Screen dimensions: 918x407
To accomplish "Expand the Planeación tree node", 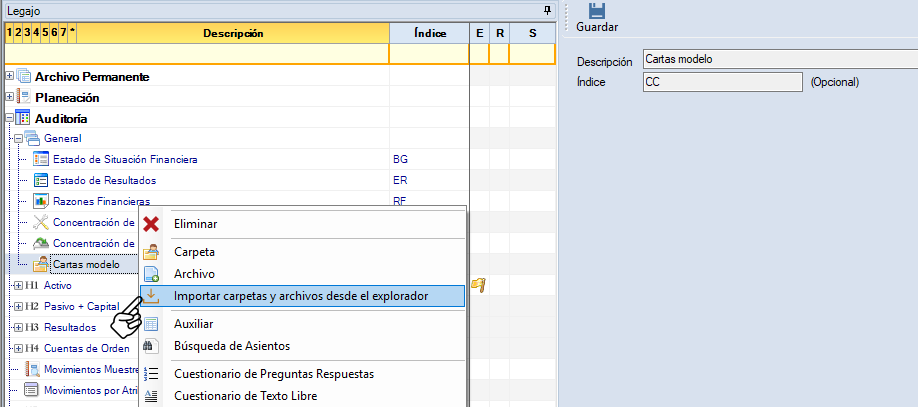I will (x=10, y=97).
